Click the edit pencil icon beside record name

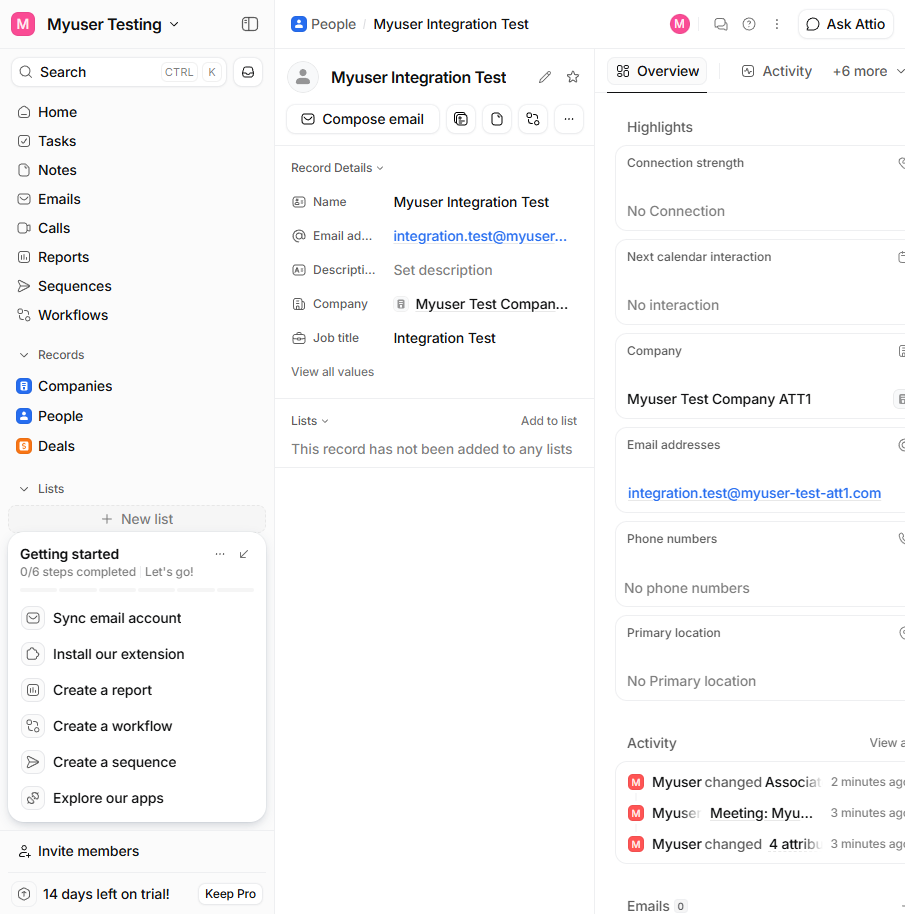click(x=545, y=77)
